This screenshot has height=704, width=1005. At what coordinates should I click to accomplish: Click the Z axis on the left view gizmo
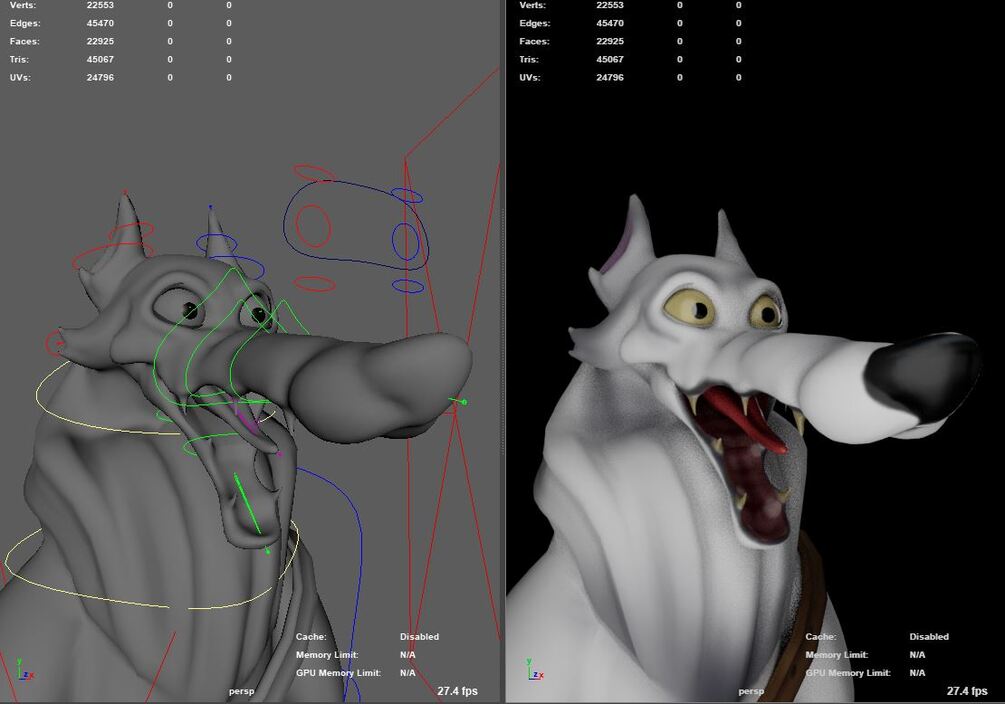click(26, 675)
